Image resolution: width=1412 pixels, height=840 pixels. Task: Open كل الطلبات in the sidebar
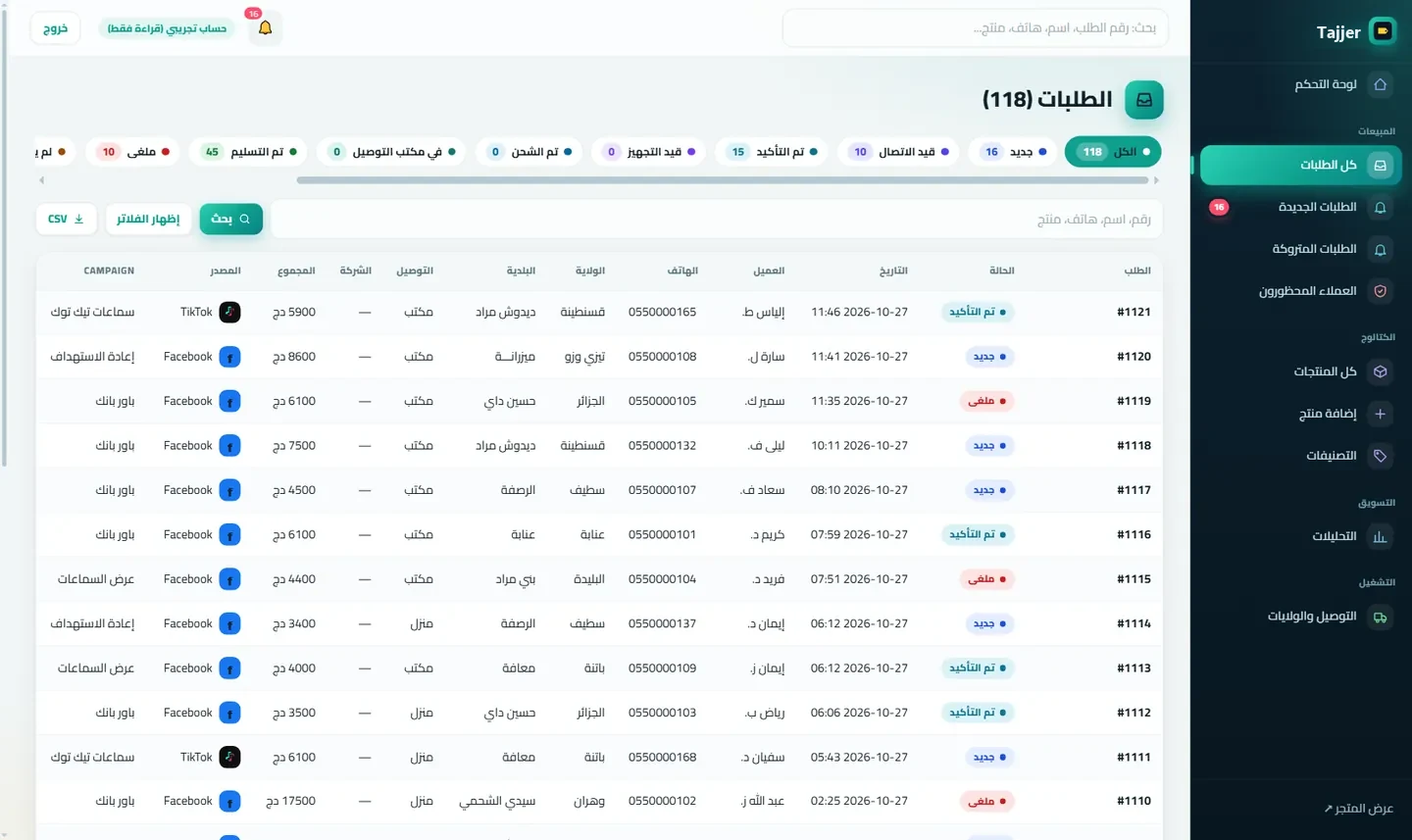point(1300,166)
